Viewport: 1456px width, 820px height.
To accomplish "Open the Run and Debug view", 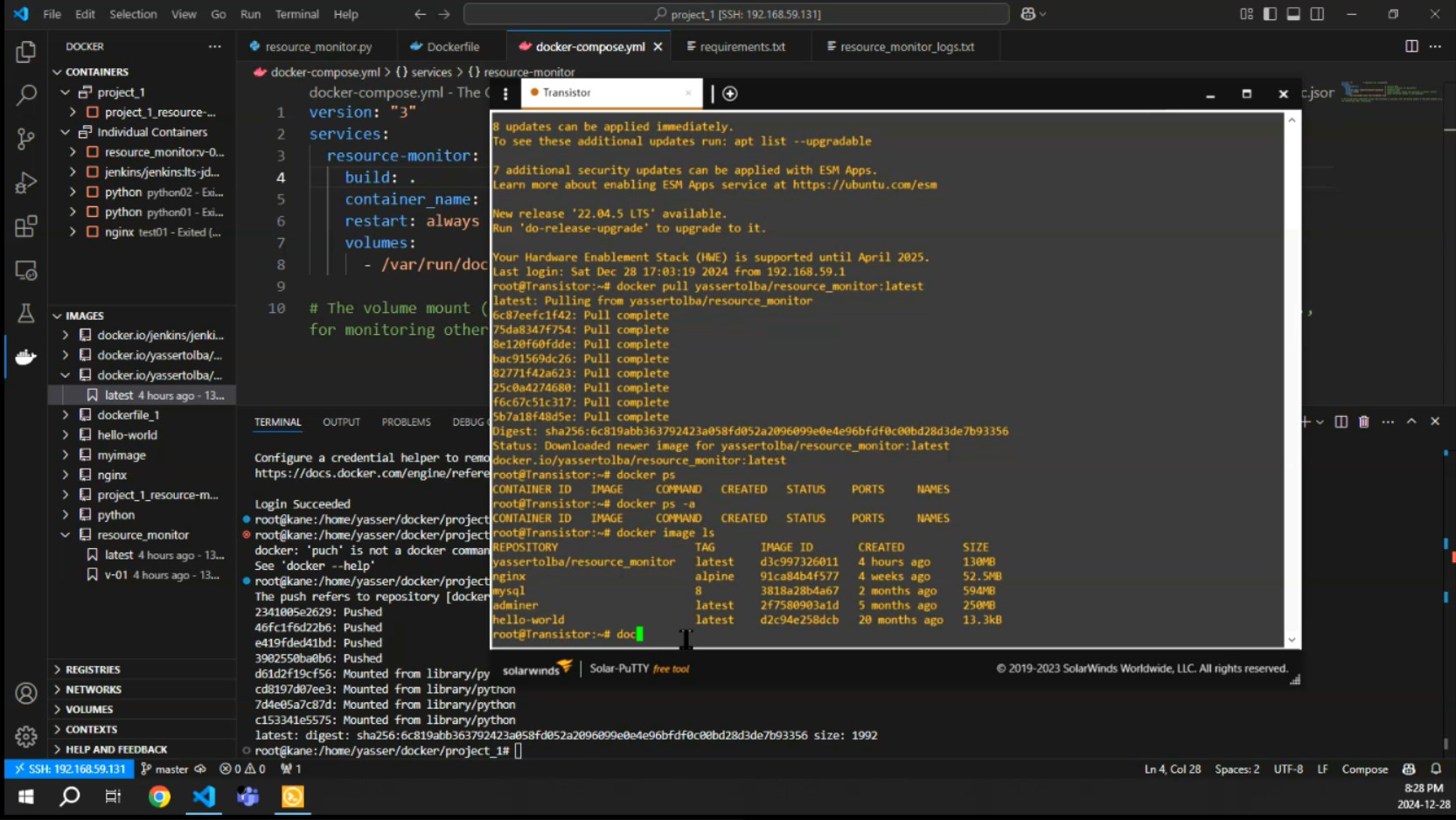I will (x=25, y=182).
